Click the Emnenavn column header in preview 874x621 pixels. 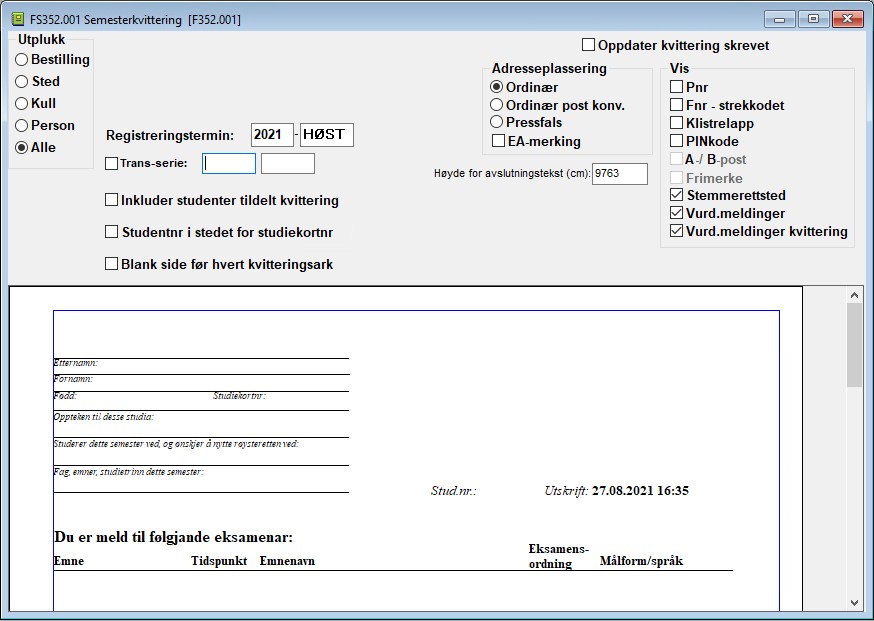pyautogui.click(x=287, y=561)
